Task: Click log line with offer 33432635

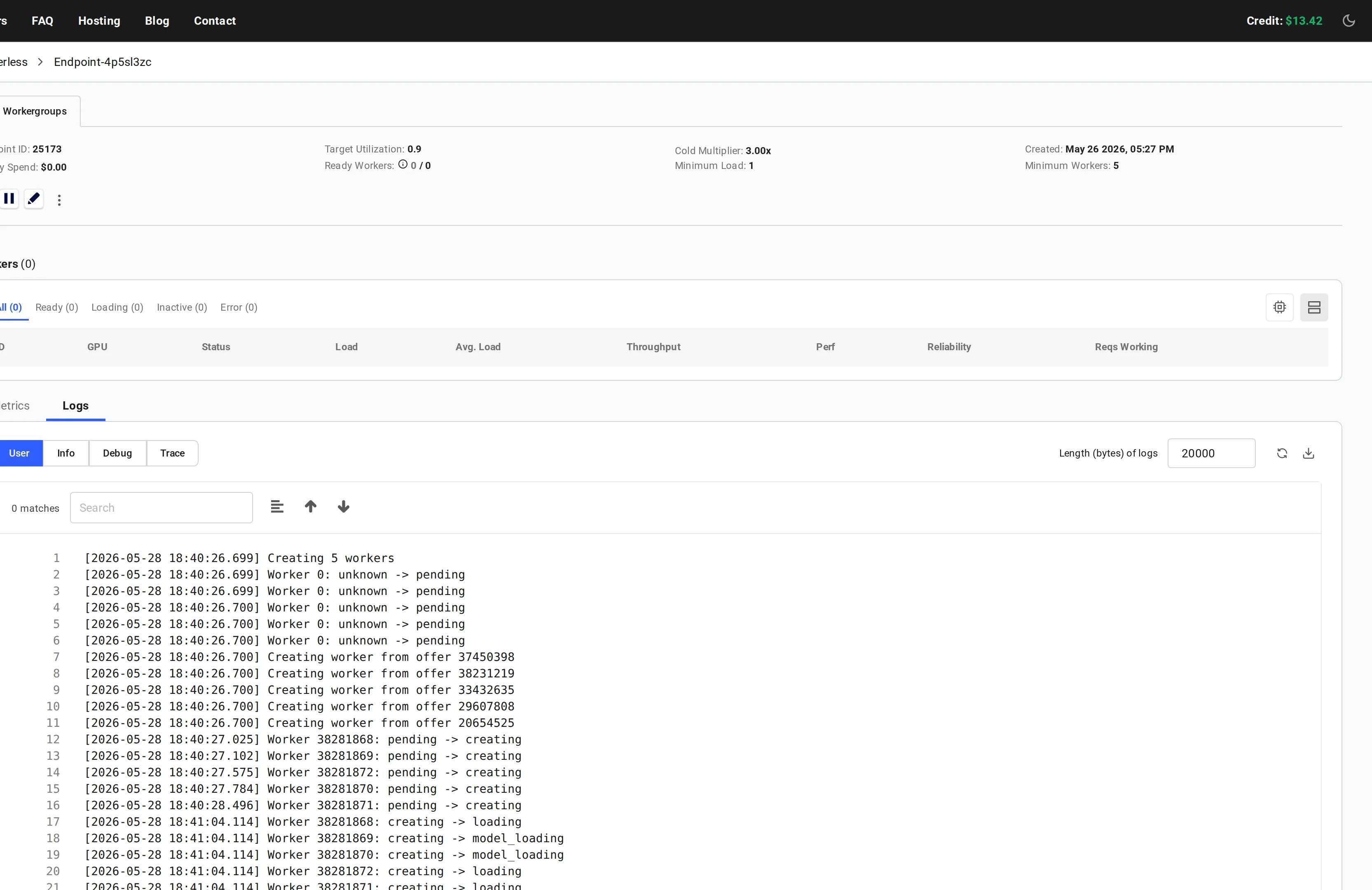Action: point(299,690)
